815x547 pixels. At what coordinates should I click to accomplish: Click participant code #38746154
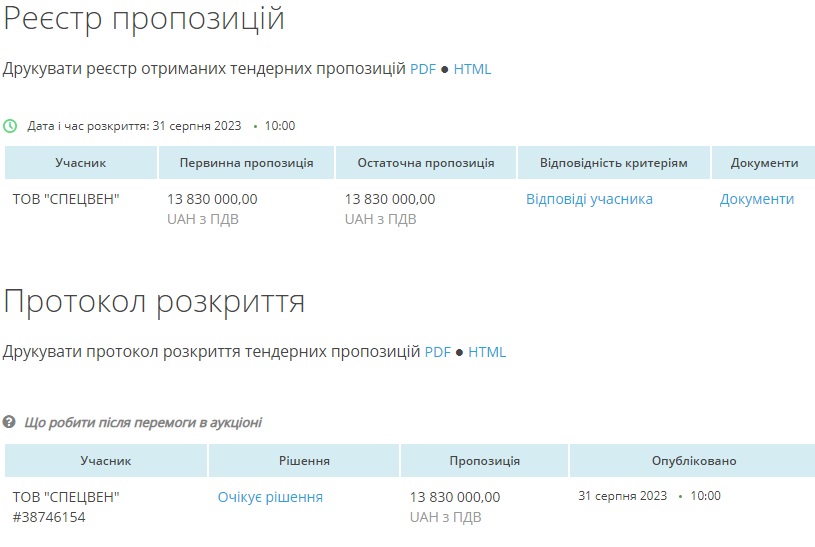pyautogui.click(x=49, y=517)
